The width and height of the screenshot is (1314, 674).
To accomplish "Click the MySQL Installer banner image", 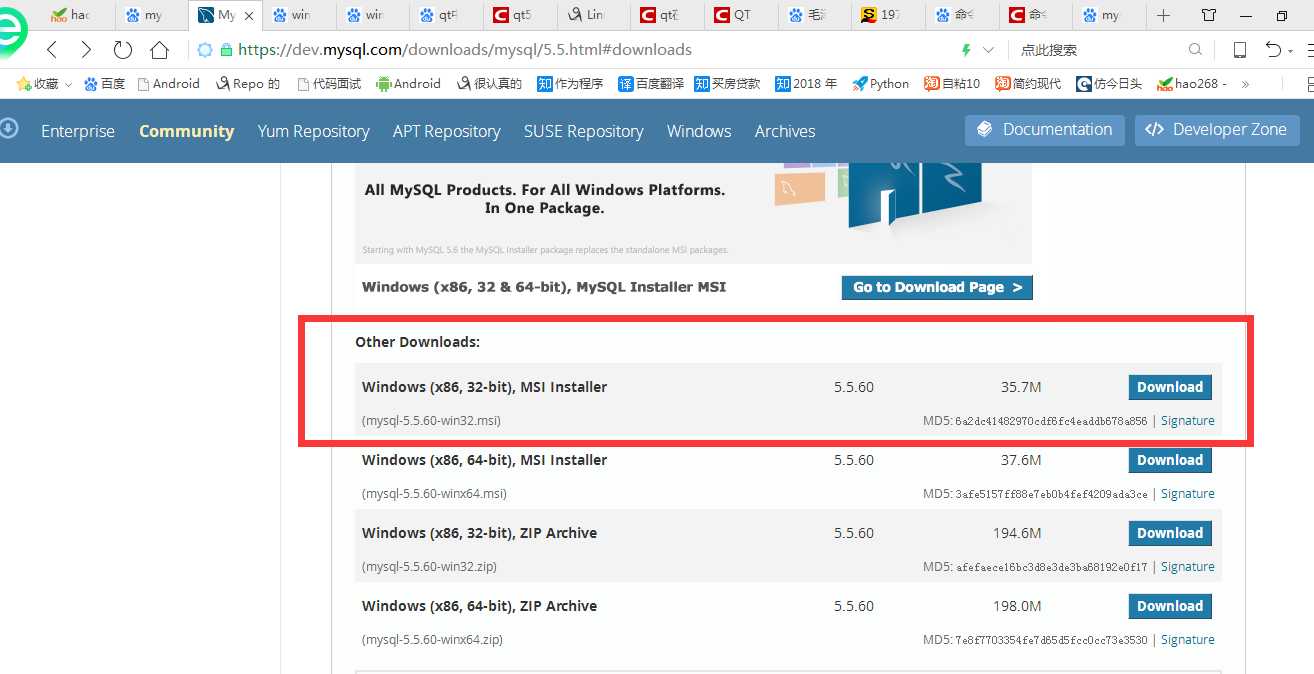I will point(693,213).
